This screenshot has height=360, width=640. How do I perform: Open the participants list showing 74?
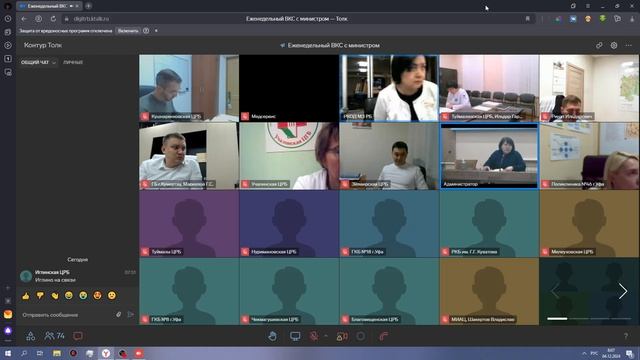[55, 336]
